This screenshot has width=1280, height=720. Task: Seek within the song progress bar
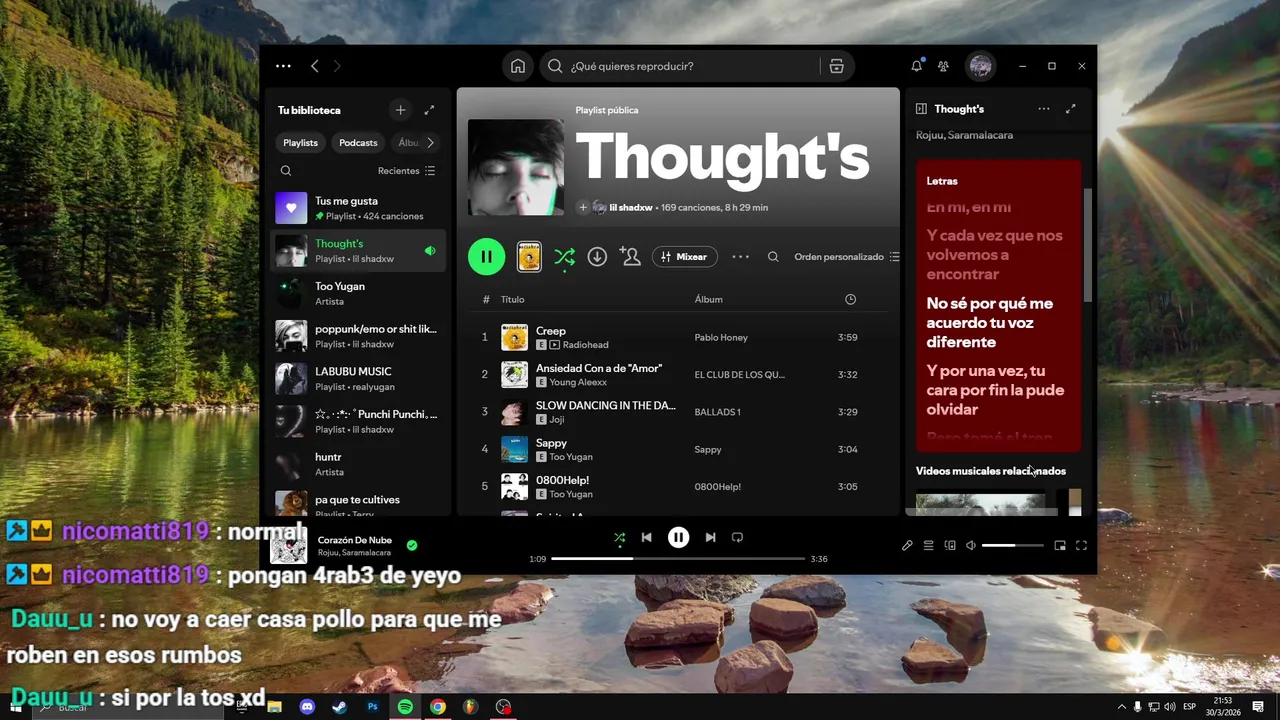[x=678, y=559]
